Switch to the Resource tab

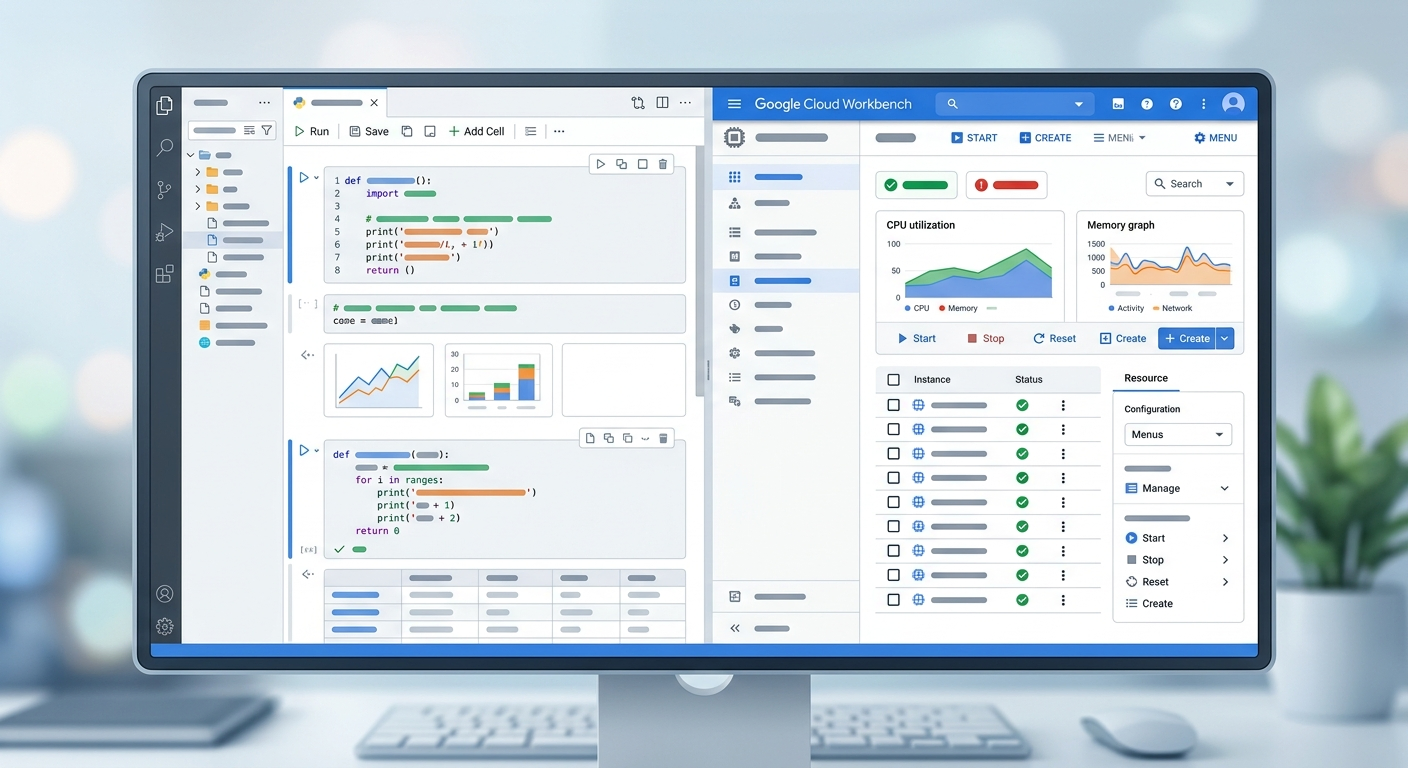click(x=1146, y=378)
